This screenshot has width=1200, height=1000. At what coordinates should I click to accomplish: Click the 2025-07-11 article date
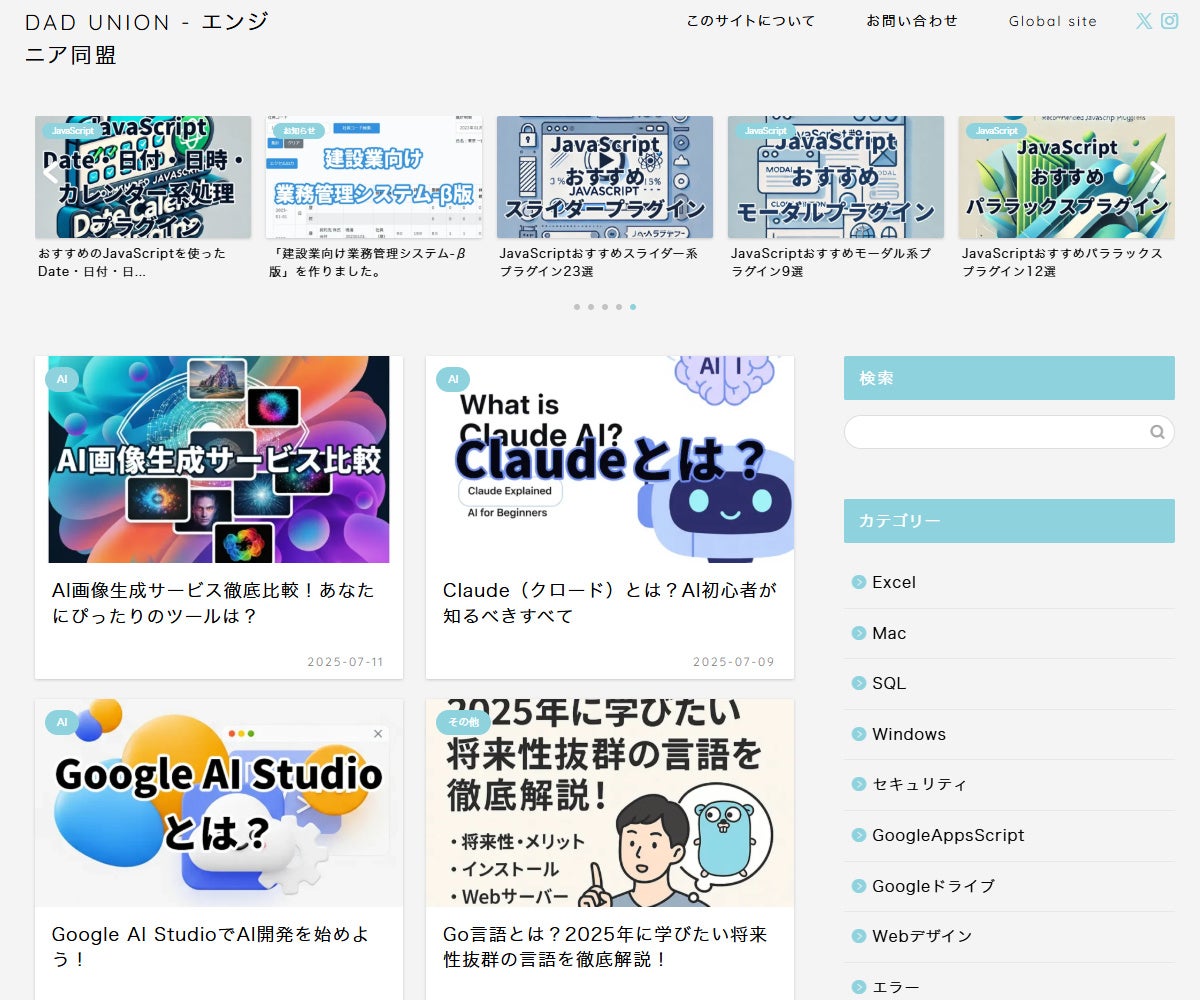(345, 662)
